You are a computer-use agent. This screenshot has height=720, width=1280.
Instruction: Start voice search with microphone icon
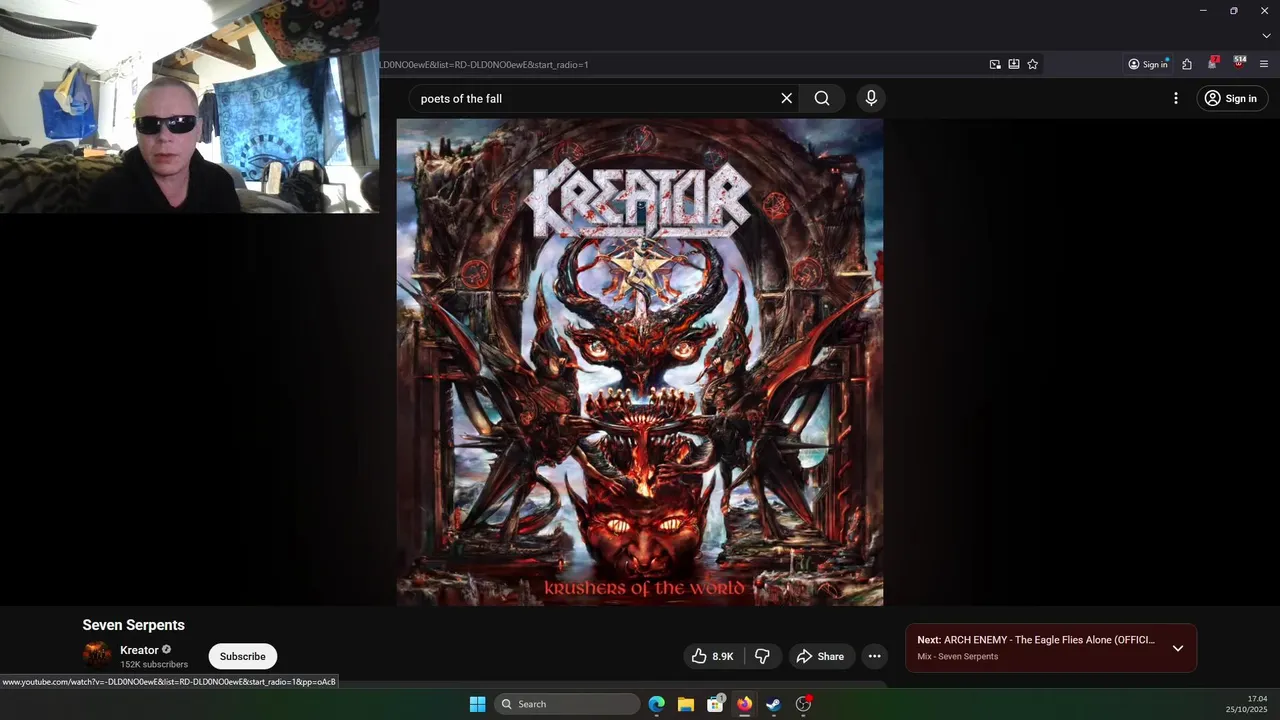871,98
